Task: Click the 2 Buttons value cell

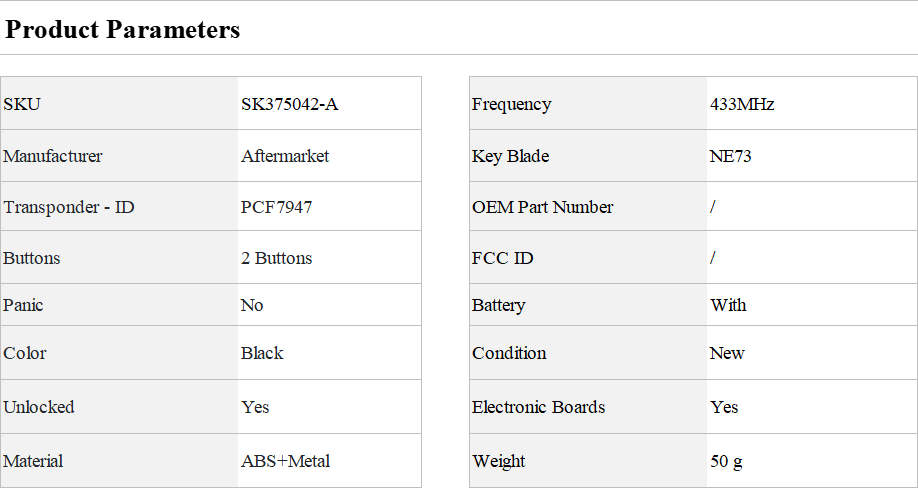Action: (x=330, y=257)
